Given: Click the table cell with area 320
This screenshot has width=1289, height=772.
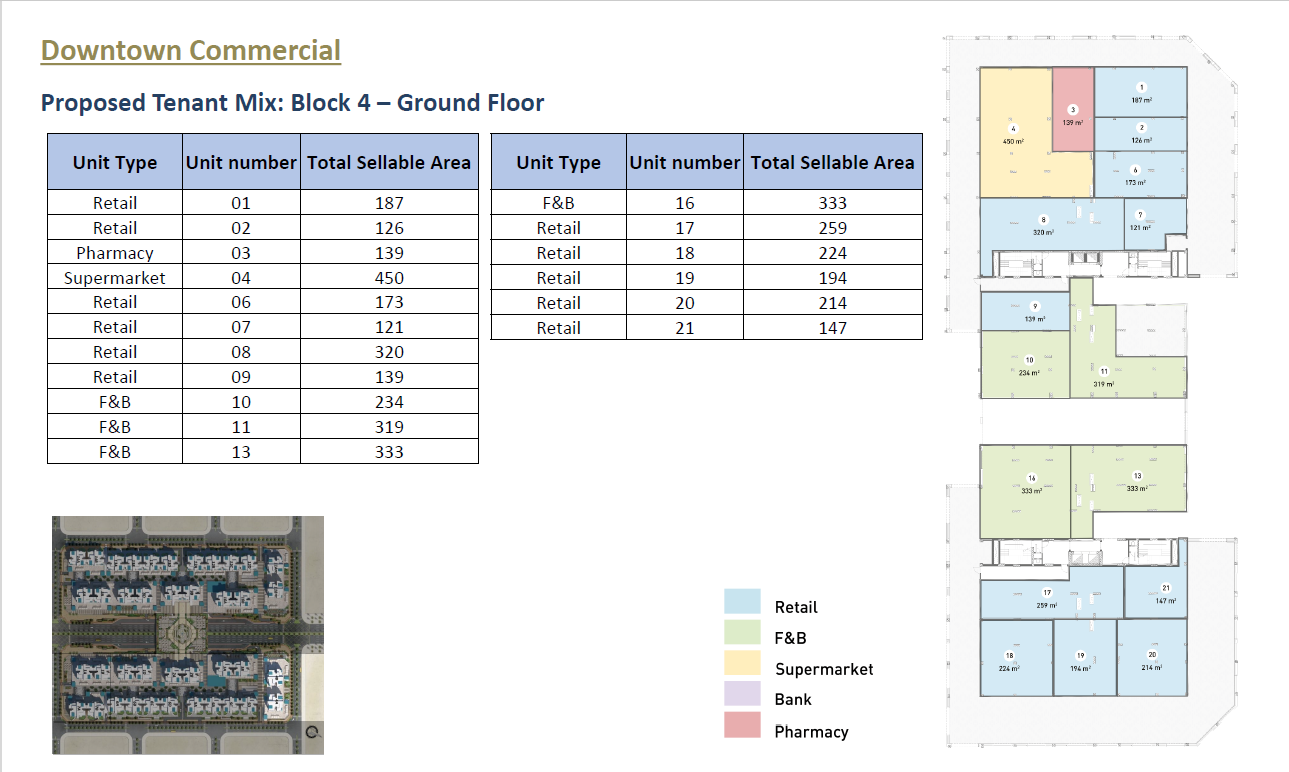Looking at the screenshot, I should coord(389,352).
